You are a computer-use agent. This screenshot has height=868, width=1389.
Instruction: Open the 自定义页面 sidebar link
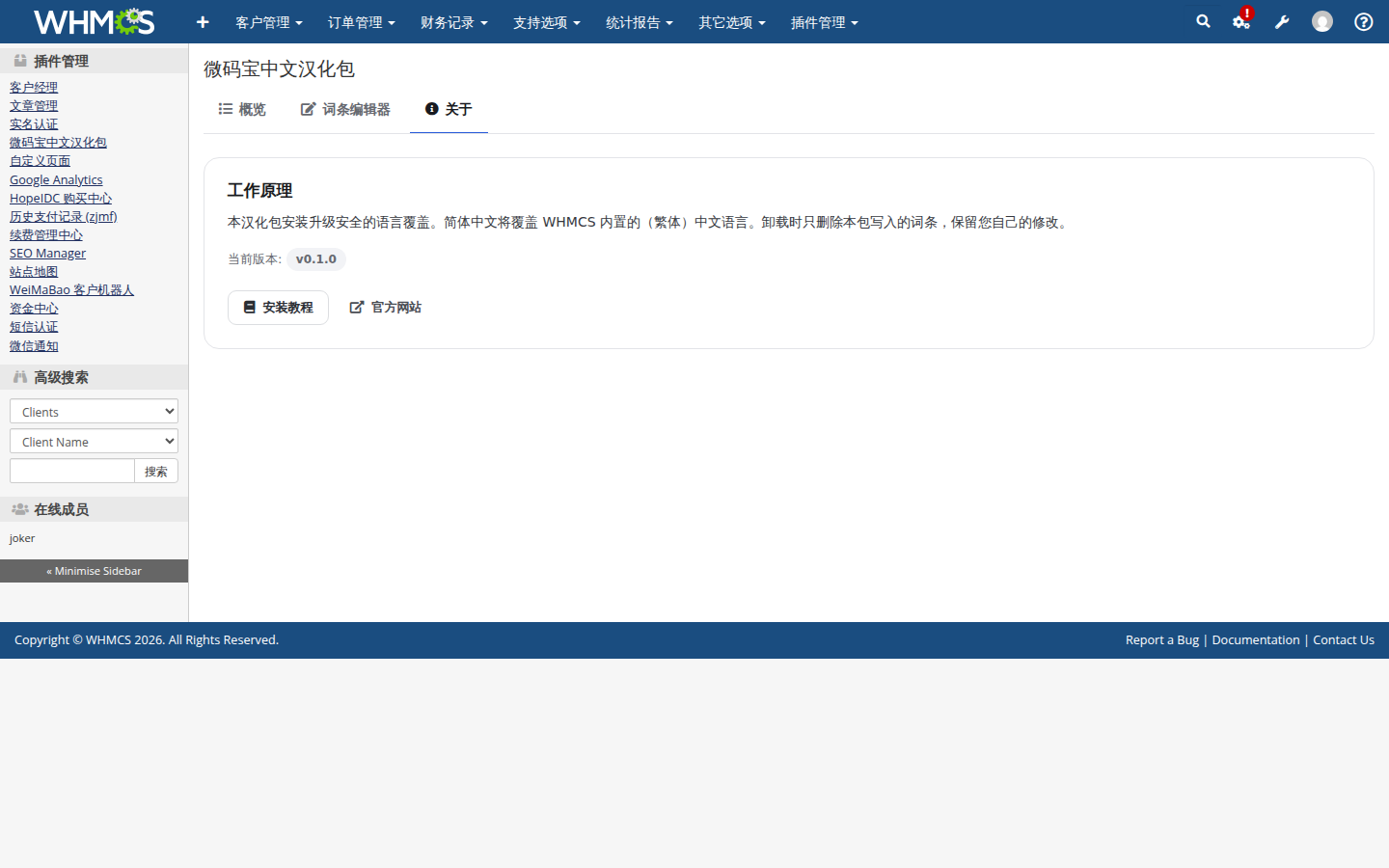click(x=40, y=160)
